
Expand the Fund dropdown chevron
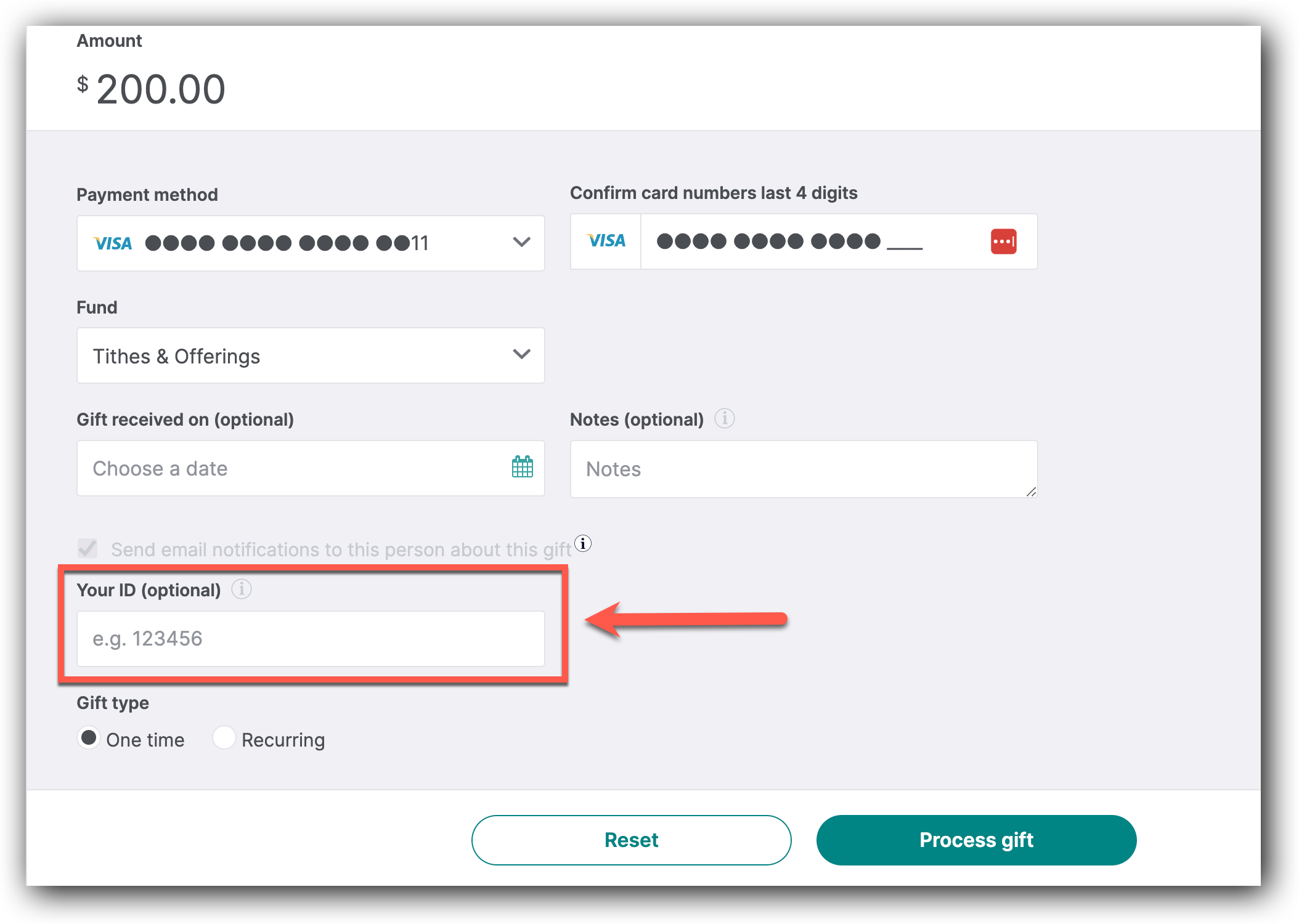[521, 355]
